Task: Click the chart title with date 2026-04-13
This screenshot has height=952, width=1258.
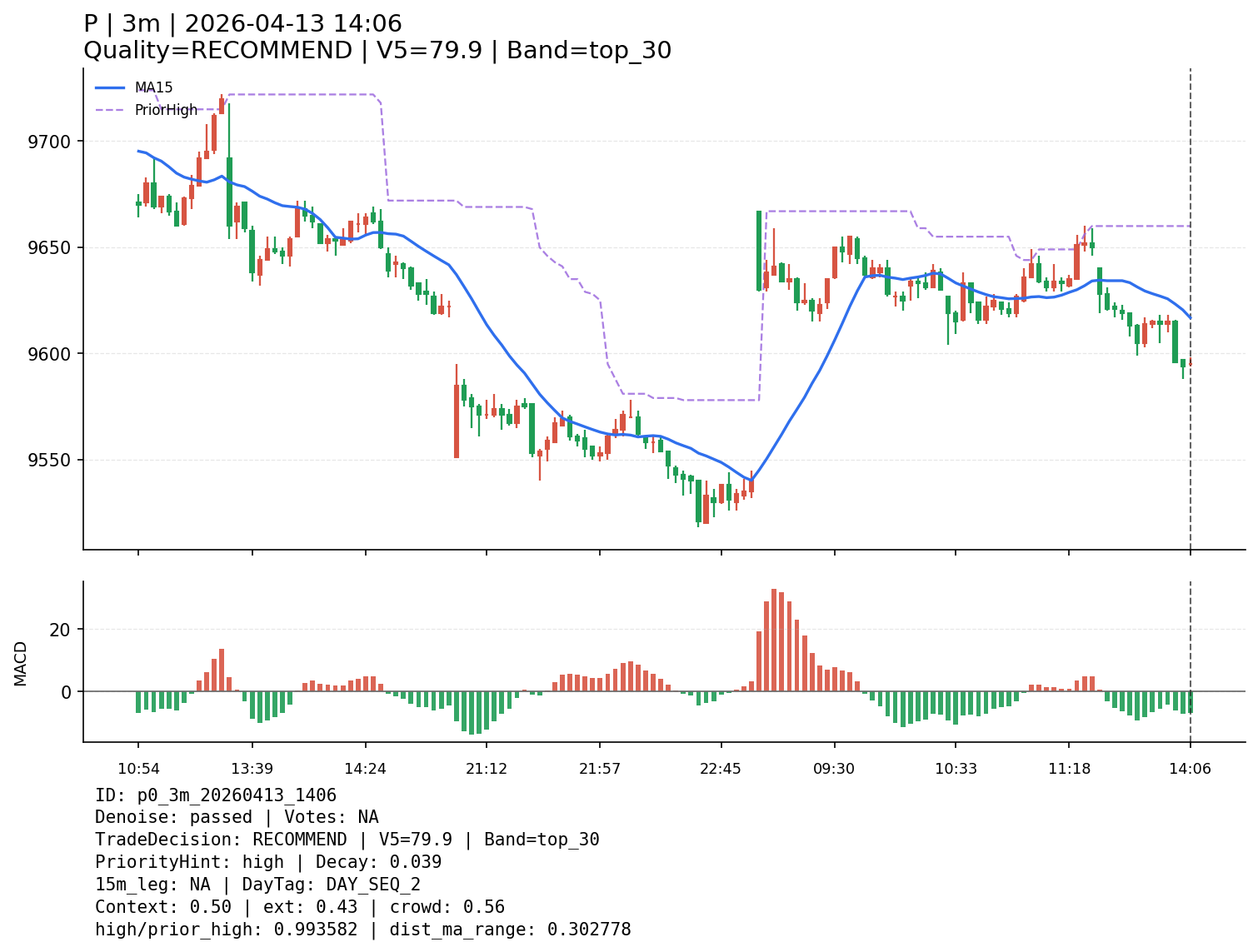Action: click(x=242, y=24)
